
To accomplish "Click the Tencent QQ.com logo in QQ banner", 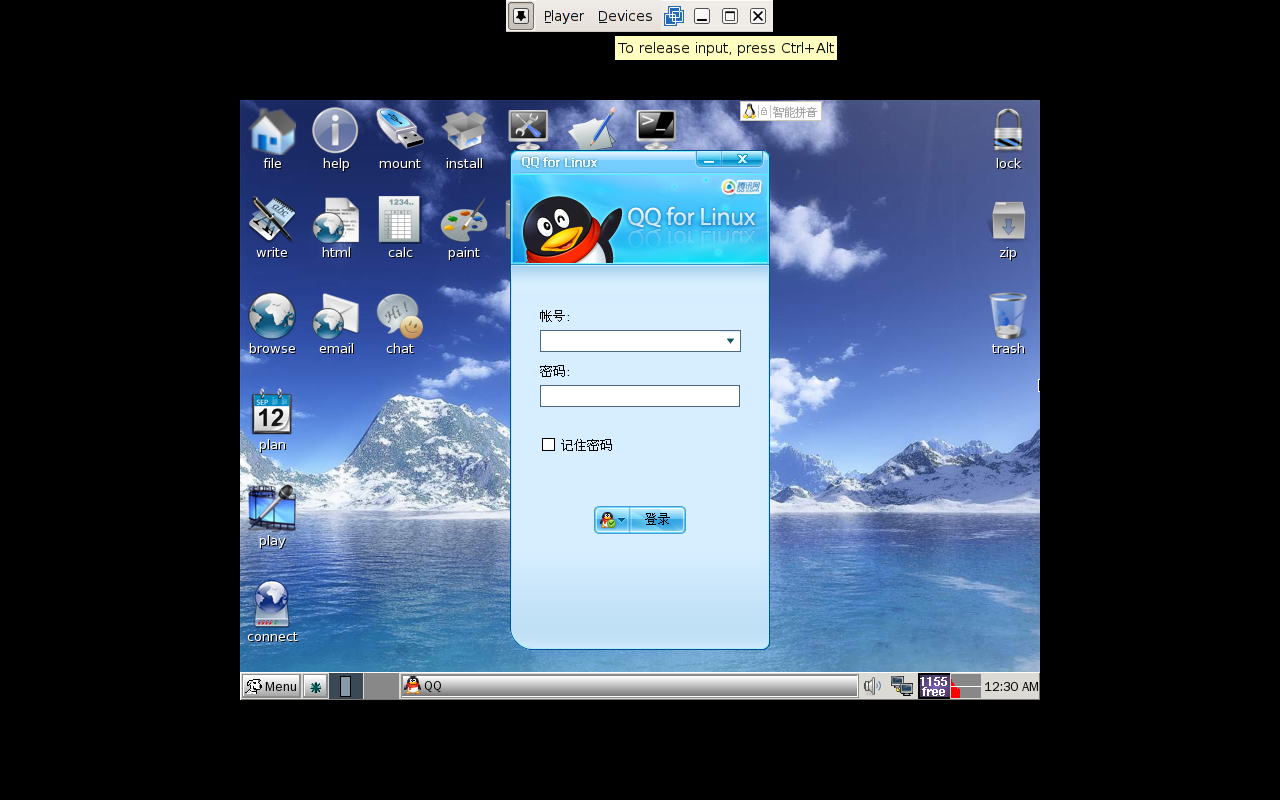I will [x=741, y=187].
